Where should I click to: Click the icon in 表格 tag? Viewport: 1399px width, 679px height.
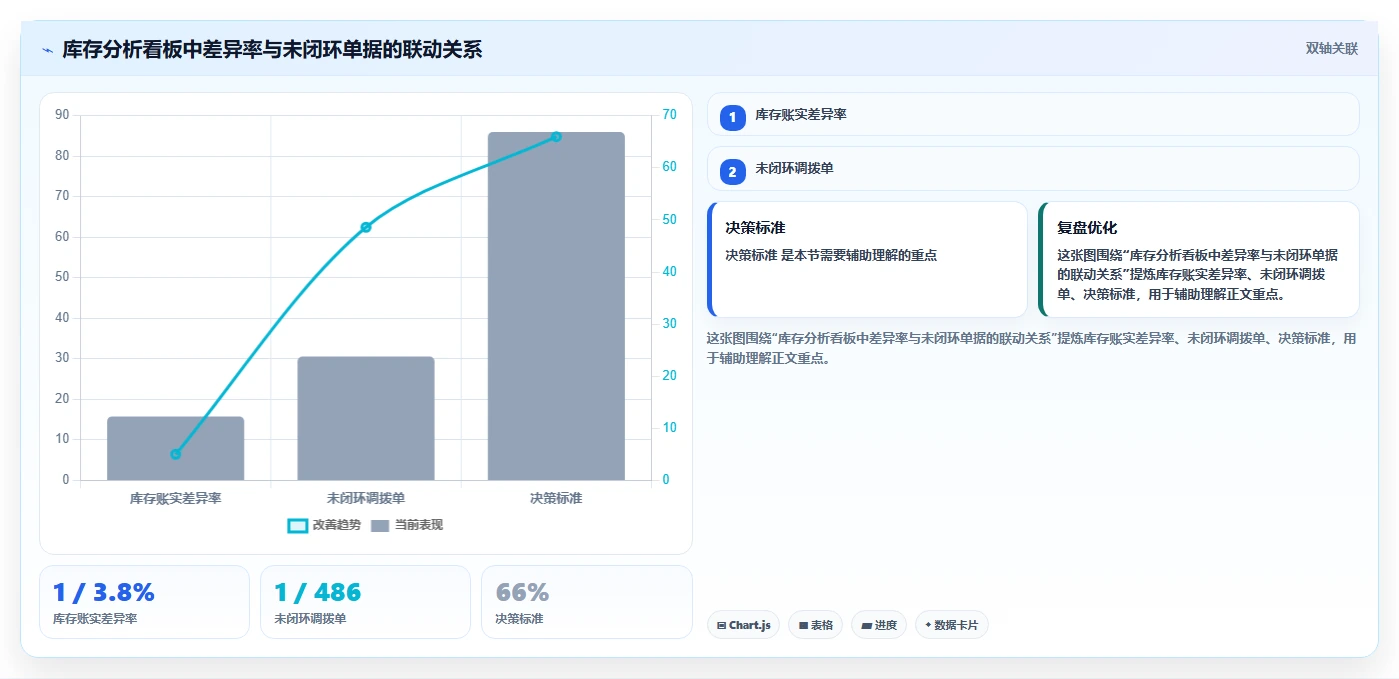[803, 625]
